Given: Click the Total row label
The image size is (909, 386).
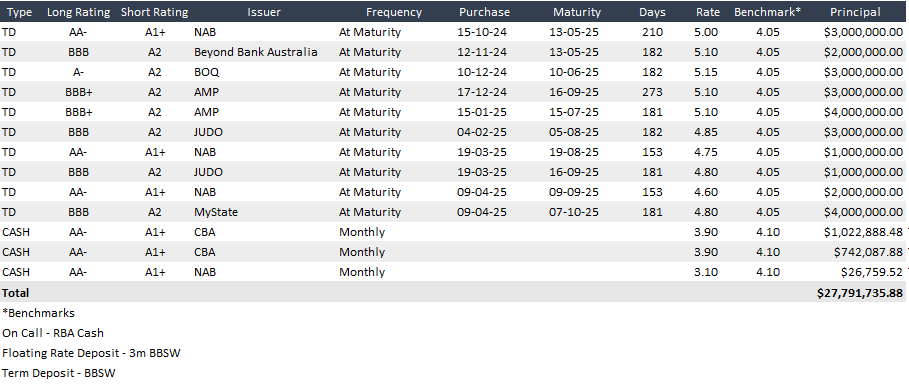Looking at the screenshot, I should [x=16, y=293].
